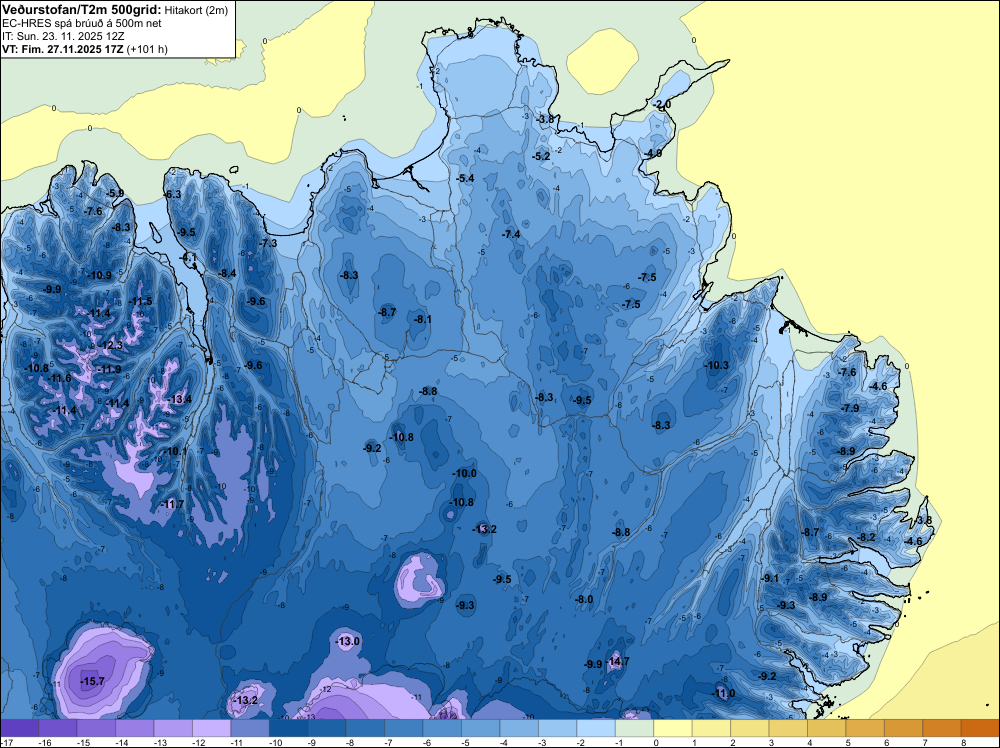Click the -12.3 temperature label

click(110, 345)
